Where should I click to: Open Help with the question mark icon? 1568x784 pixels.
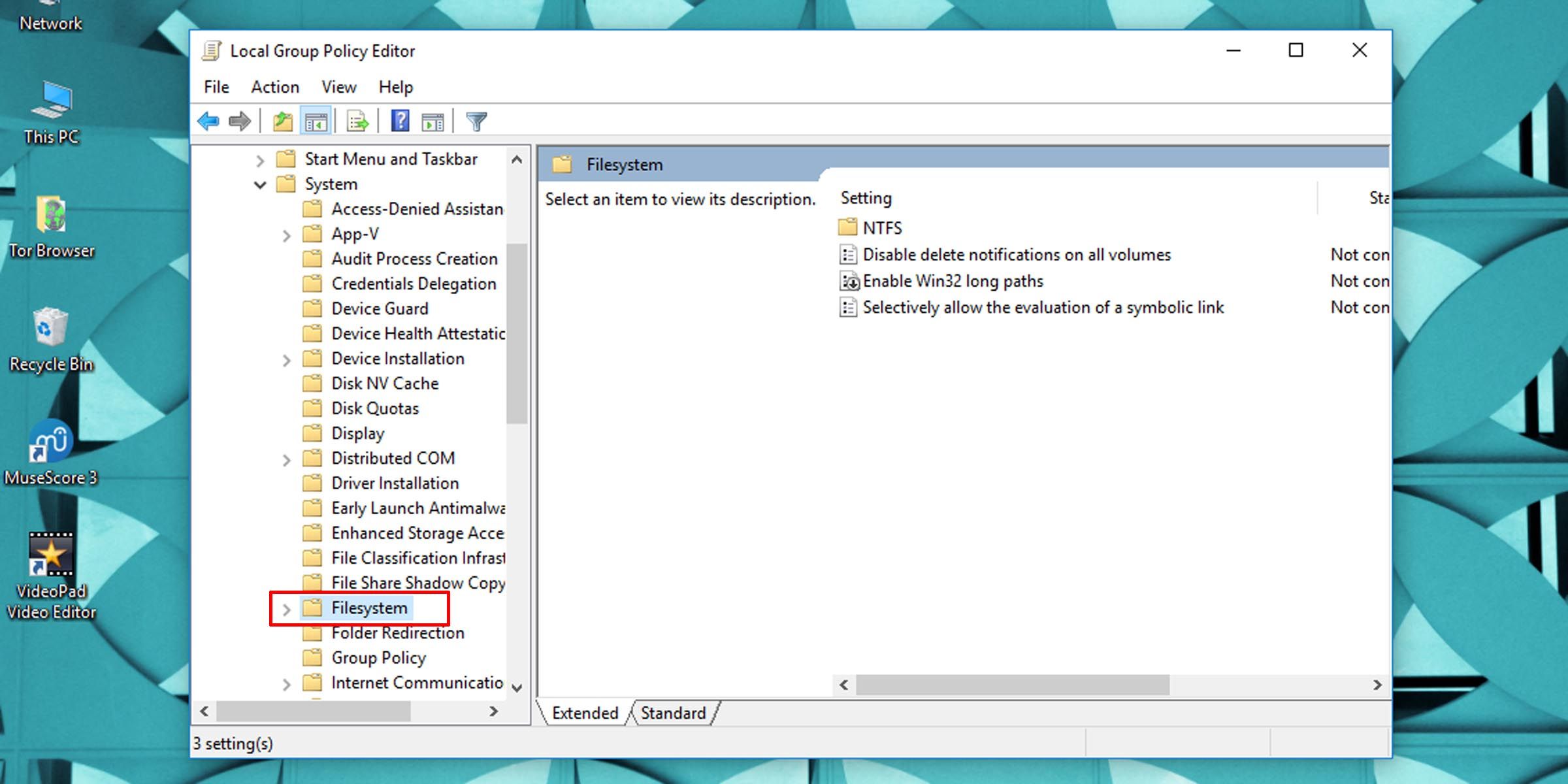click(x=400, y=120)
